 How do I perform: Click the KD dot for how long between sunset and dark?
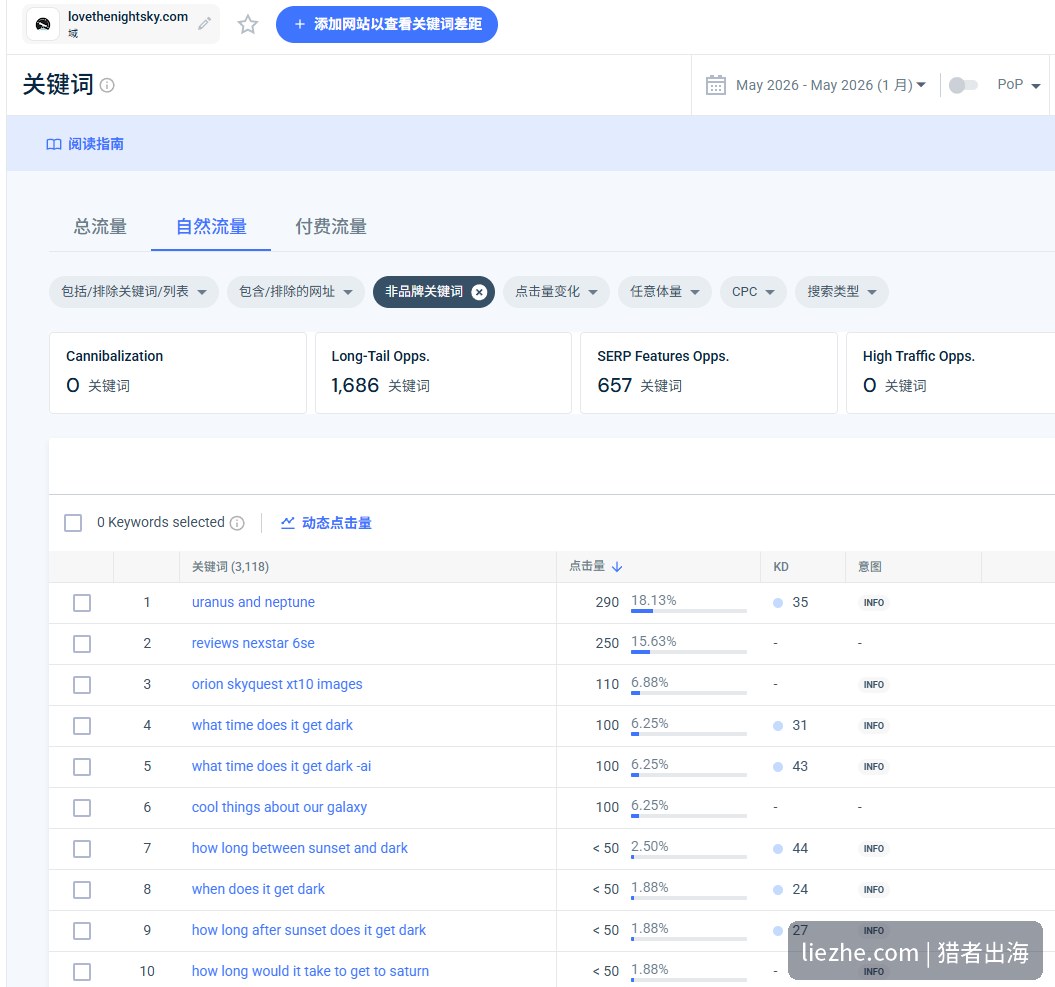click(x=778, y=849)
